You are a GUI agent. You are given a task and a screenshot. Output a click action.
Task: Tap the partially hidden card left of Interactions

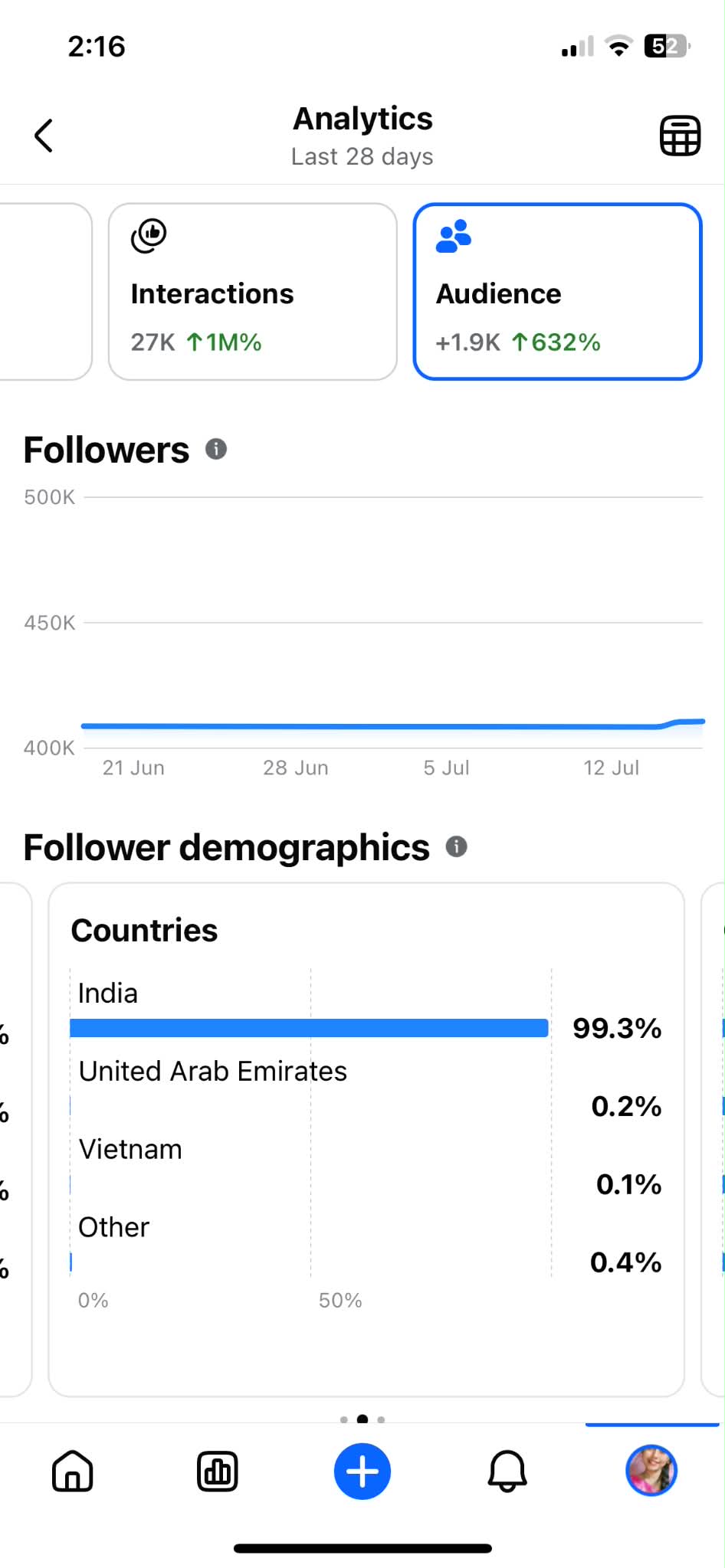[x=46, y=291]
